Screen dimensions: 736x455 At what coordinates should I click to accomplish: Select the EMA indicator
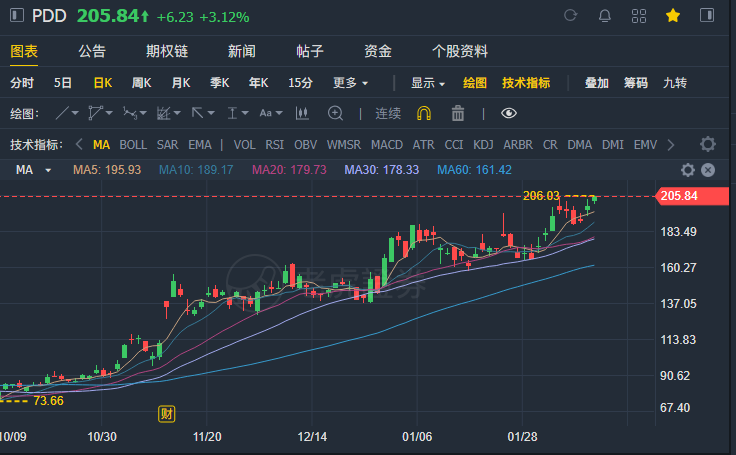point(200,145)
